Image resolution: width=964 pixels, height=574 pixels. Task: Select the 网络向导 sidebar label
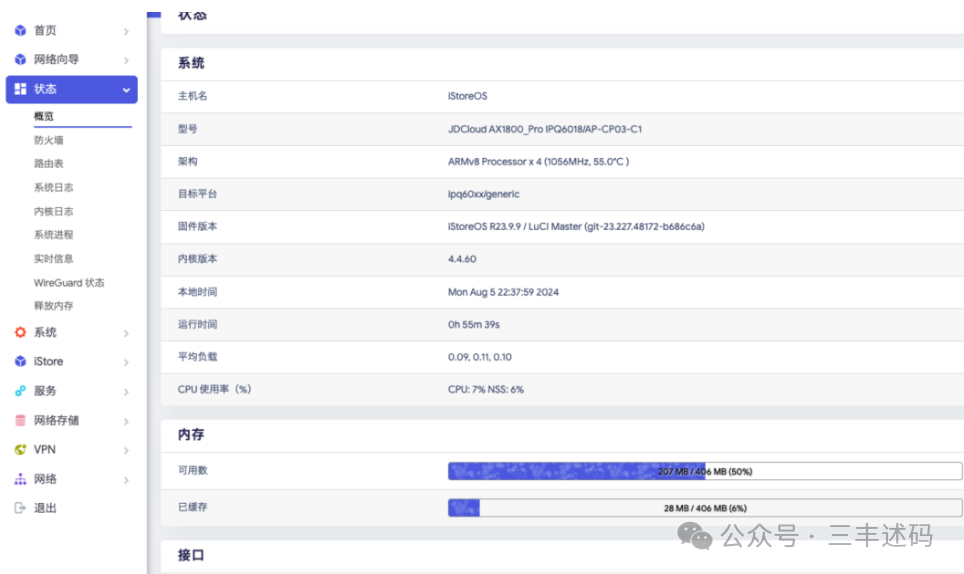pos(56,60)
